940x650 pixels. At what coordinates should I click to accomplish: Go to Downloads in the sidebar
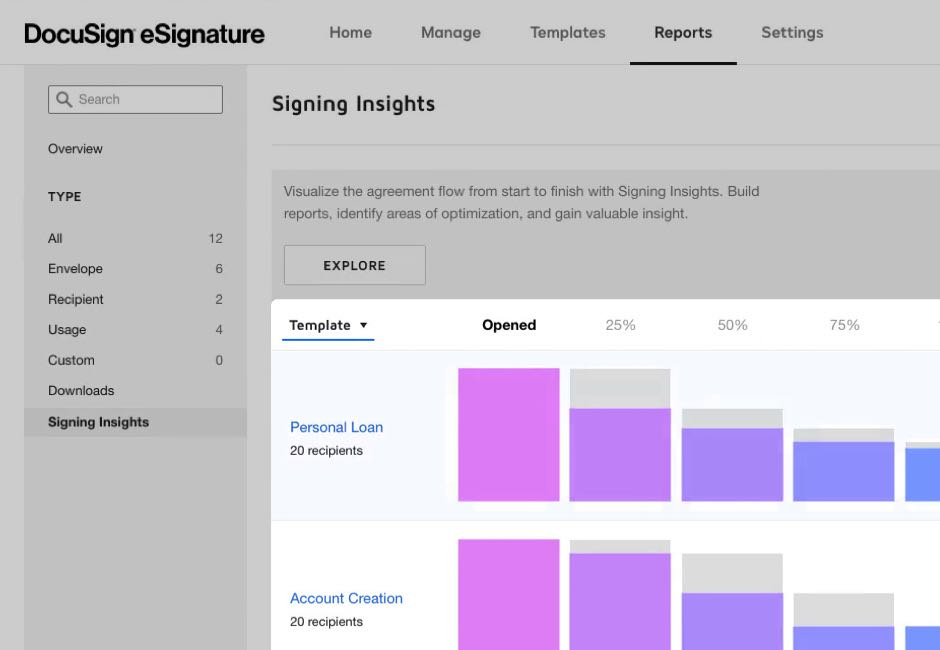[x=81, y=391]
